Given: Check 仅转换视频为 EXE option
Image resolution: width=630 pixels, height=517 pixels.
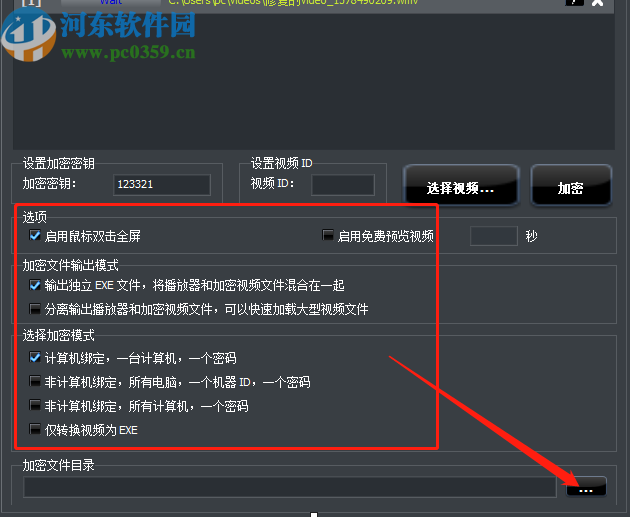Looking at the screenshot, I should click(x=35, y=429).
